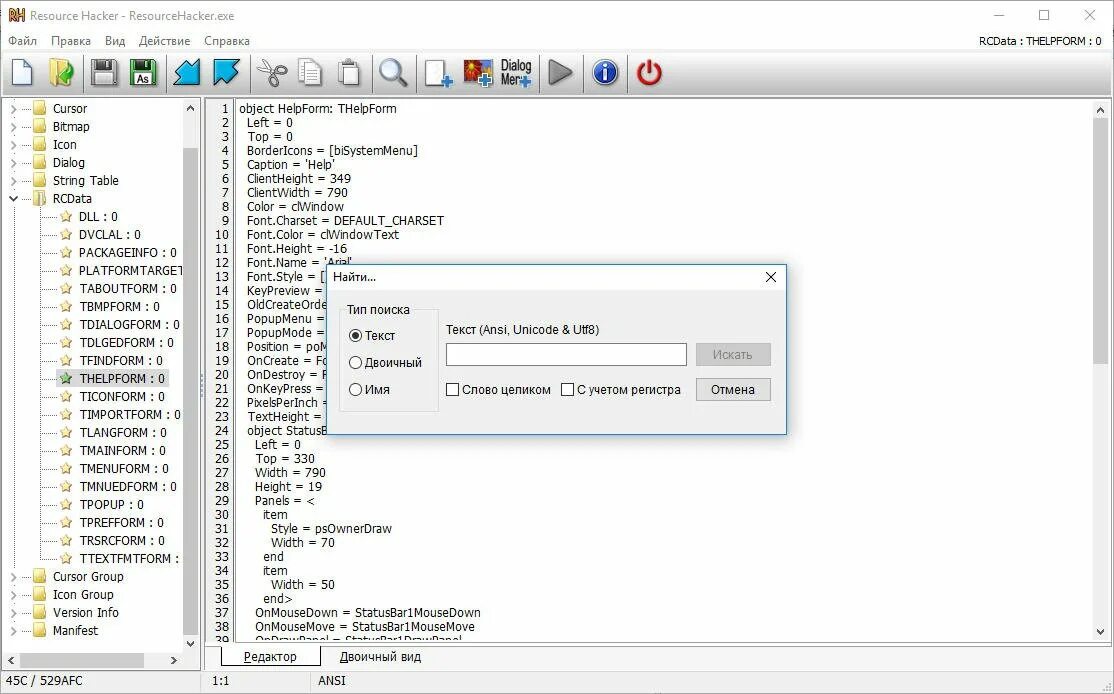Select the green star THELPFORM : 0 resource
The width and height of the screenshot is (1114, 694).
[113, 379]
